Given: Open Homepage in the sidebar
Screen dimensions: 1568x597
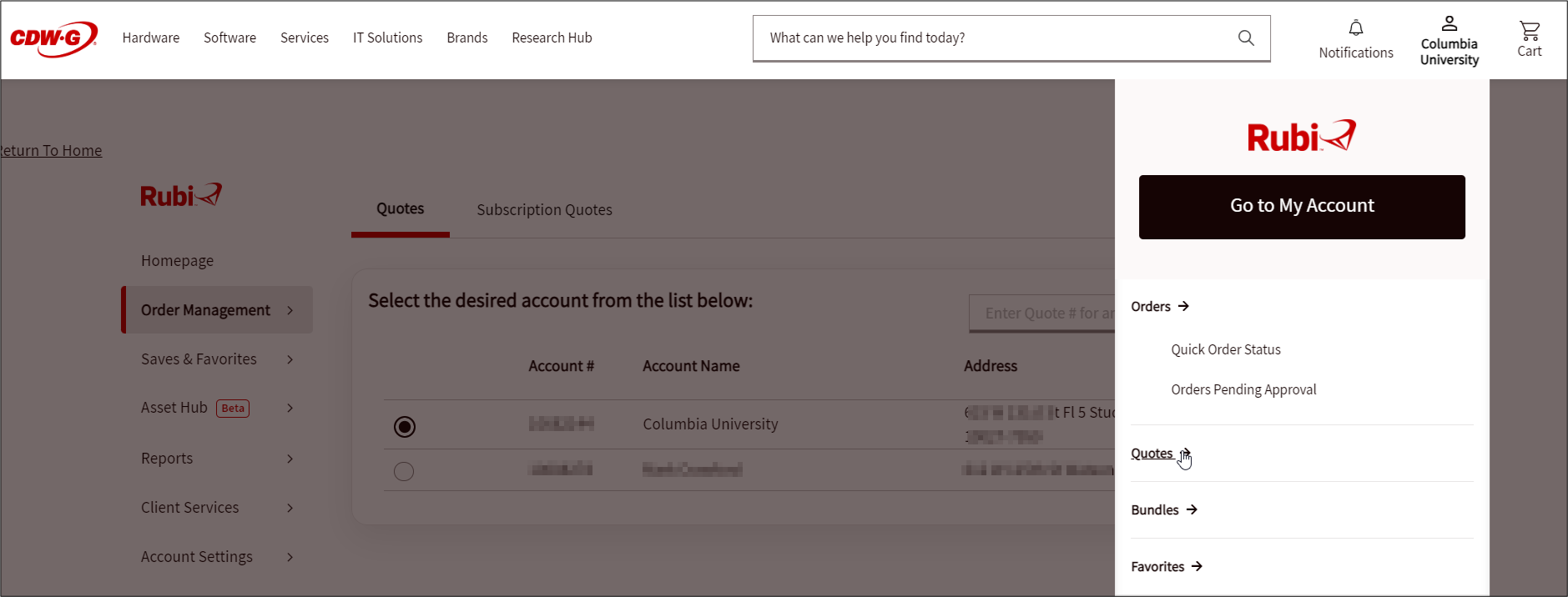Looking at the screenshot, I should coord(177,261).
